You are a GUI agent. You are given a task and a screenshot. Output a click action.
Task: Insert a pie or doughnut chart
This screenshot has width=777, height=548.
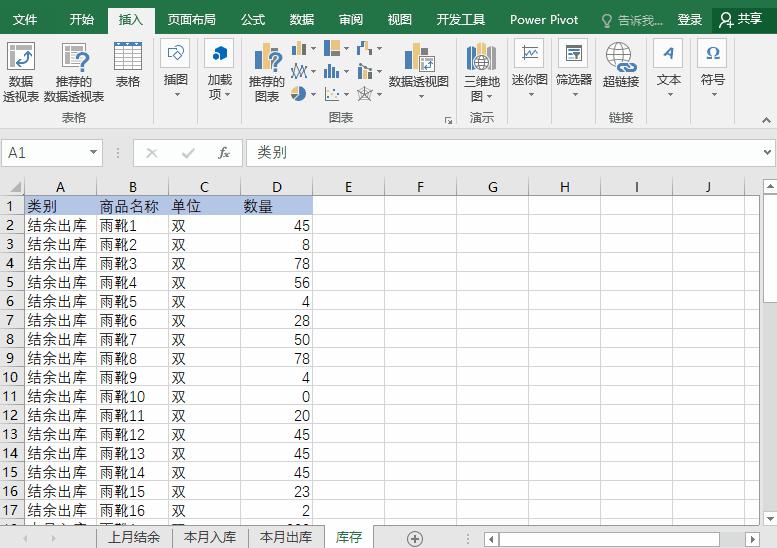tap(298, 94)
